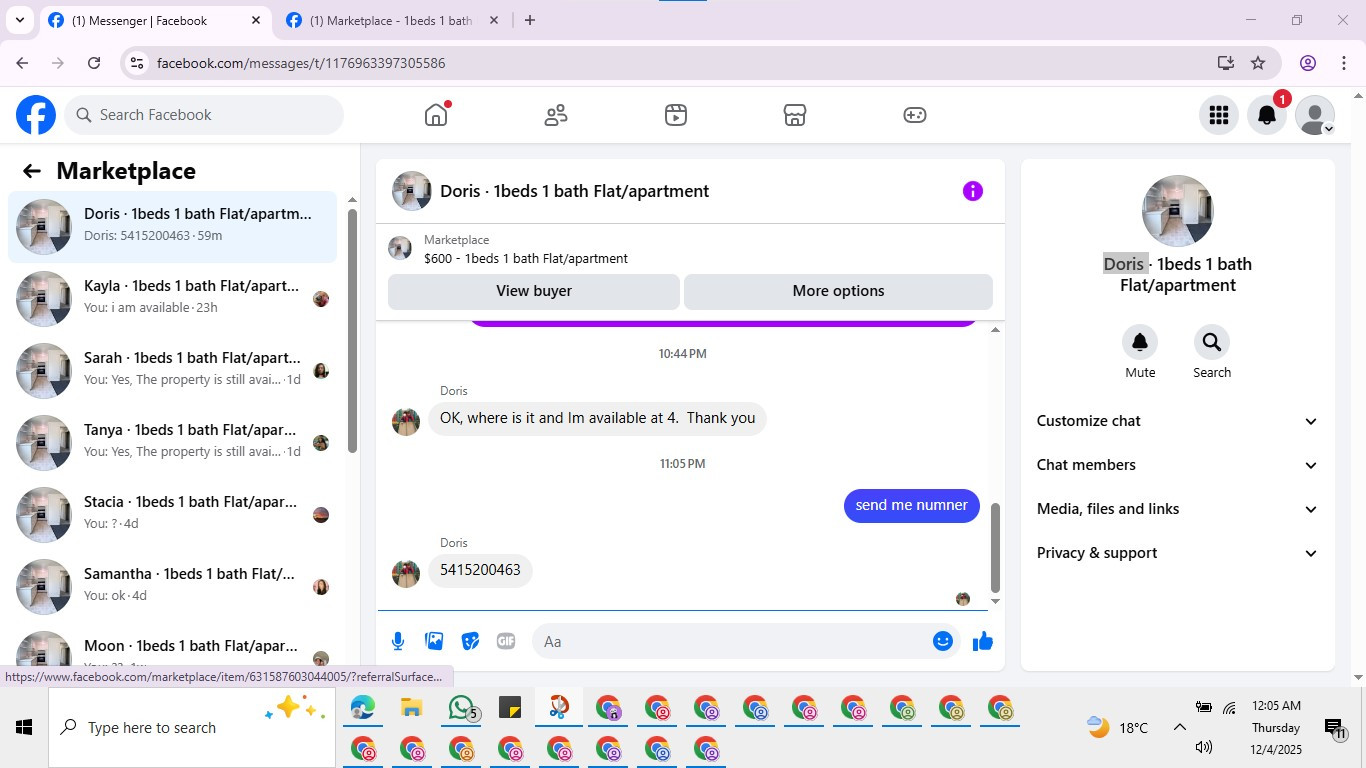
Task: Send a thumbs-up like
Action: tap(983, 641)
